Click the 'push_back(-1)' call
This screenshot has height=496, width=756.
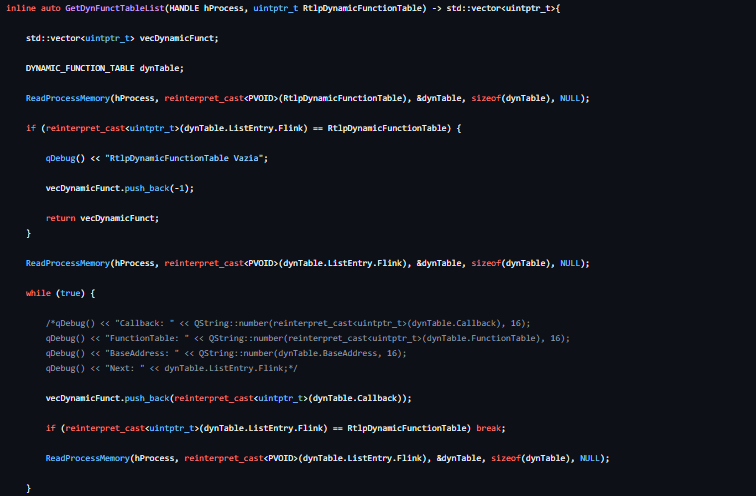157,188
